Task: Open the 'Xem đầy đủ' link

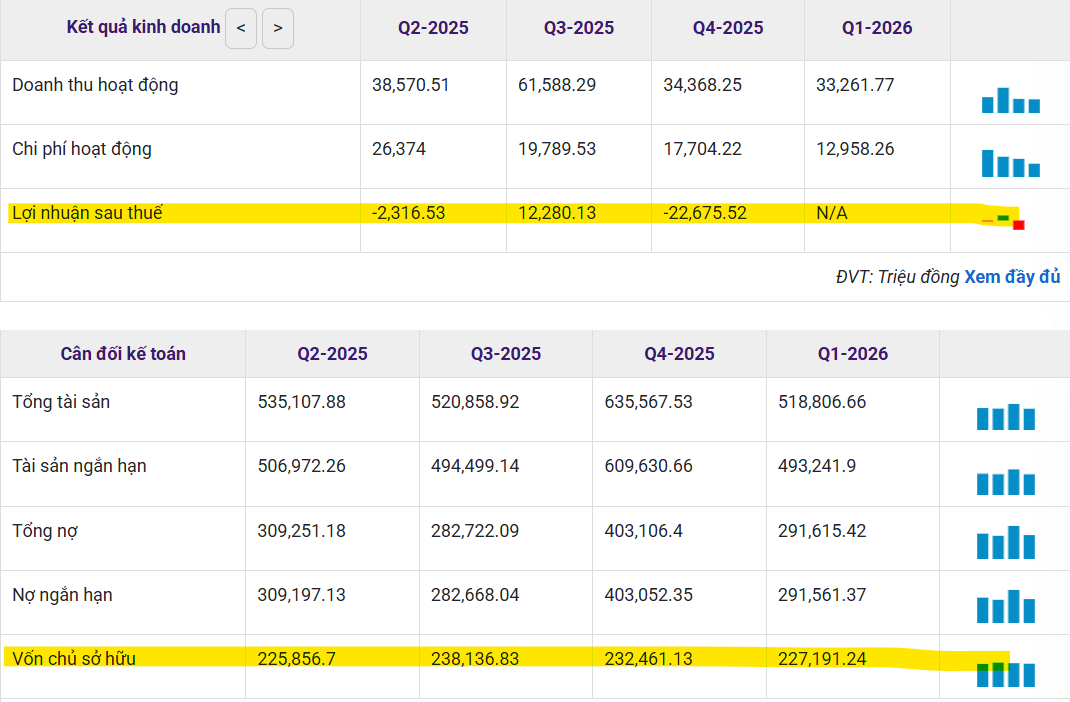Action: coord(1012,277)
